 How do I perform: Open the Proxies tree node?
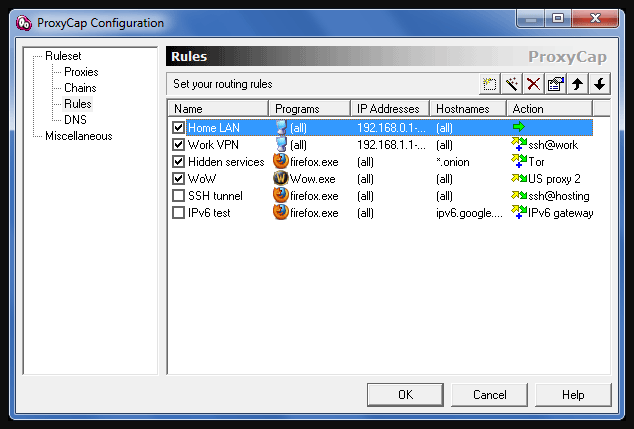(81, 72)
